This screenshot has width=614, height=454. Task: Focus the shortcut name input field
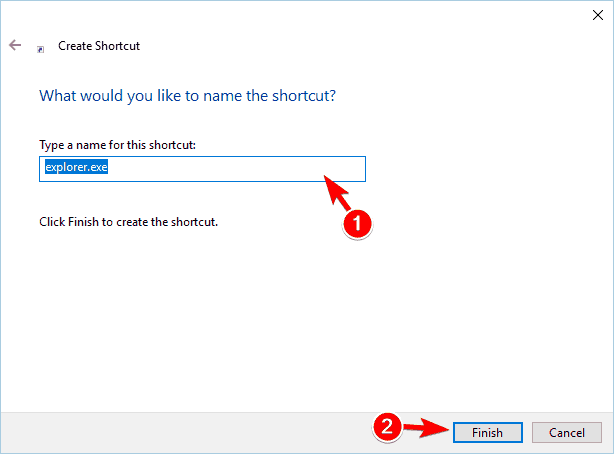202,169
